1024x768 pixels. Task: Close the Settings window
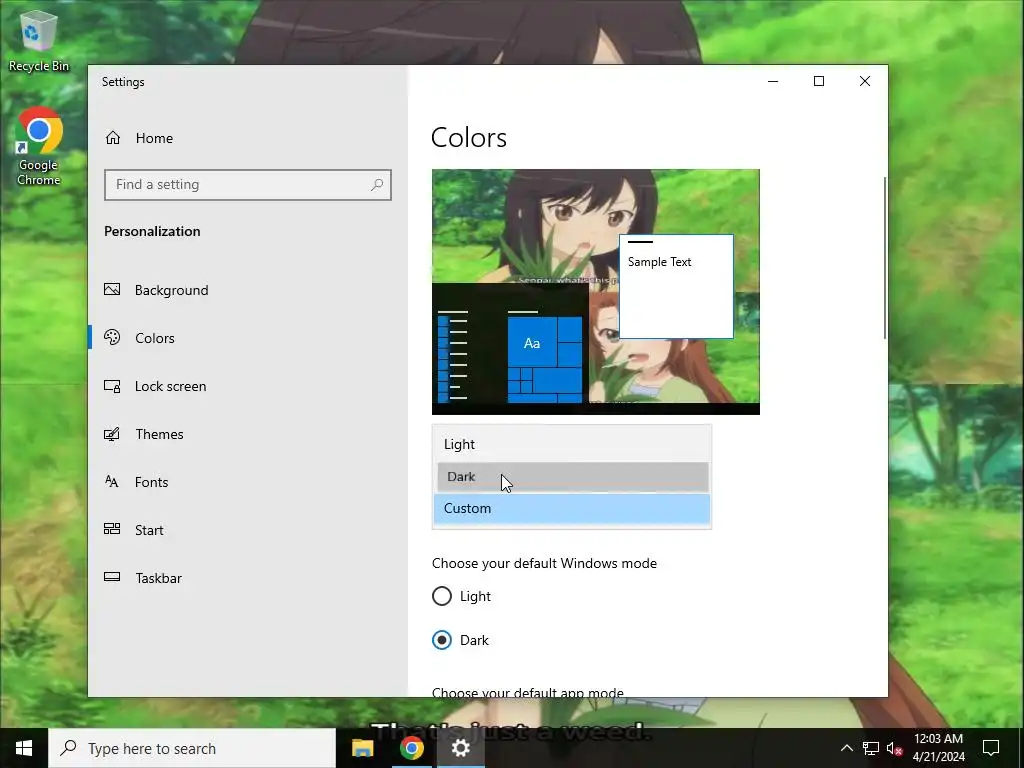[865, 81]
